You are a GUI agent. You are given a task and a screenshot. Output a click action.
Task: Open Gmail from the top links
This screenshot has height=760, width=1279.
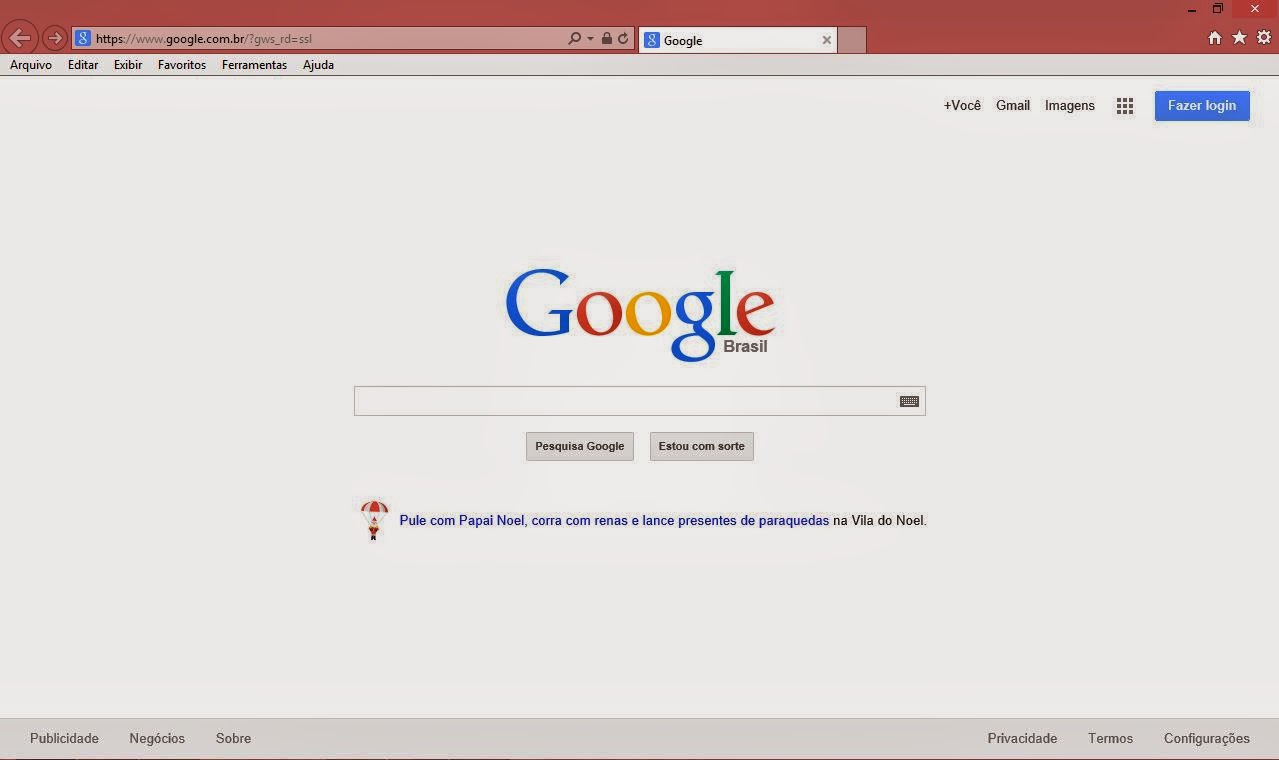point(1012,105)
